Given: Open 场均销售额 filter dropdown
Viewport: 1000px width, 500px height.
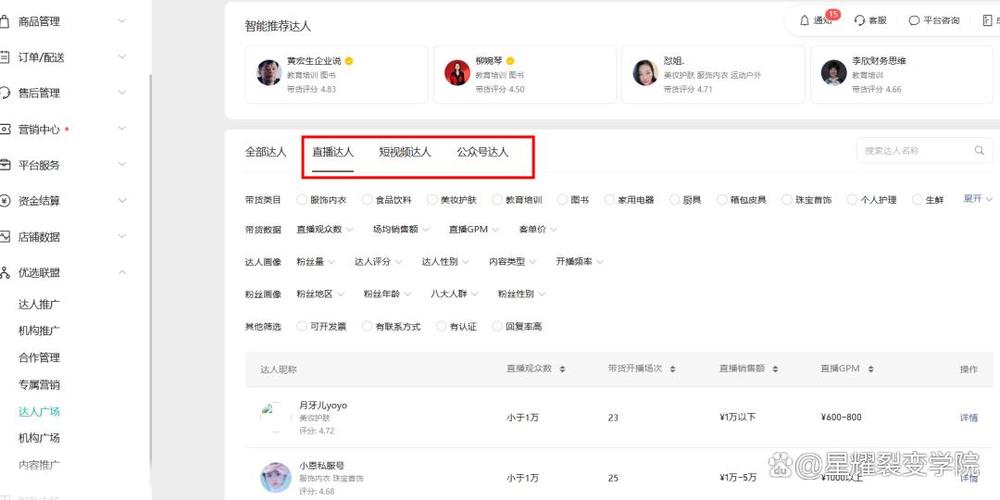Looking at the screenshot, I should point(401,230).
